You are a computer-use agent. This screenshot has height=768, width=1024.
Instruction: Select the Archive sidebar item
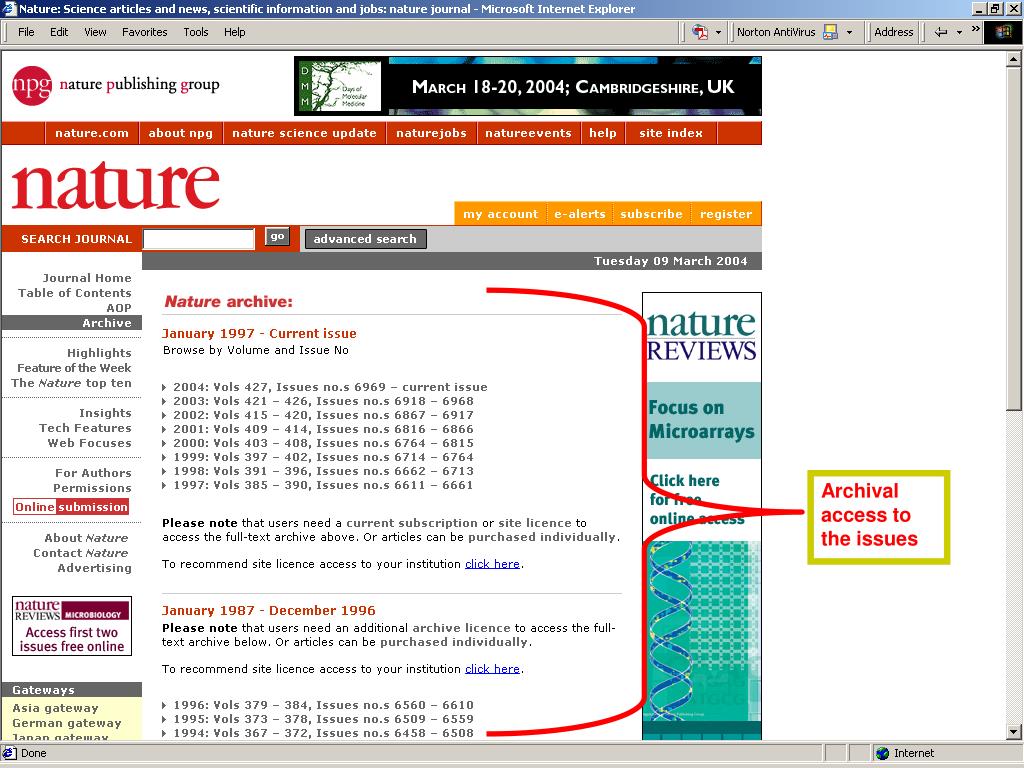point(72,323)
